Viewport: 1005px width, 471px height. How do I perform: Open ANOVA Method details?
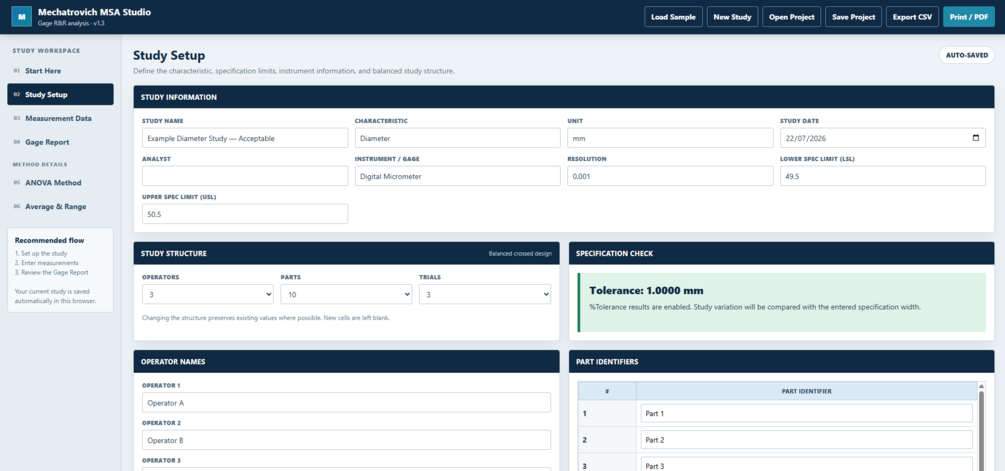click(60, 183)
